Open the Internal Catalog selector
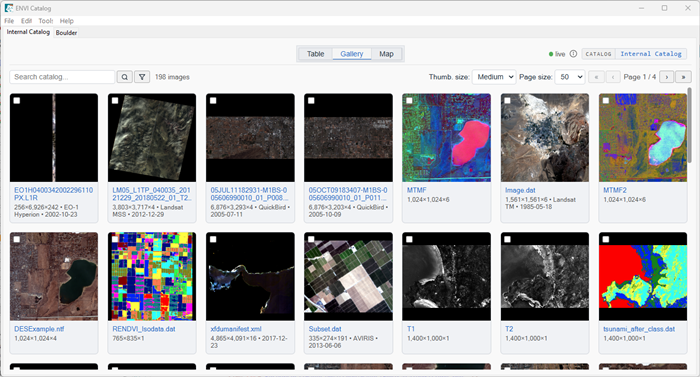 tap(651, 54)
